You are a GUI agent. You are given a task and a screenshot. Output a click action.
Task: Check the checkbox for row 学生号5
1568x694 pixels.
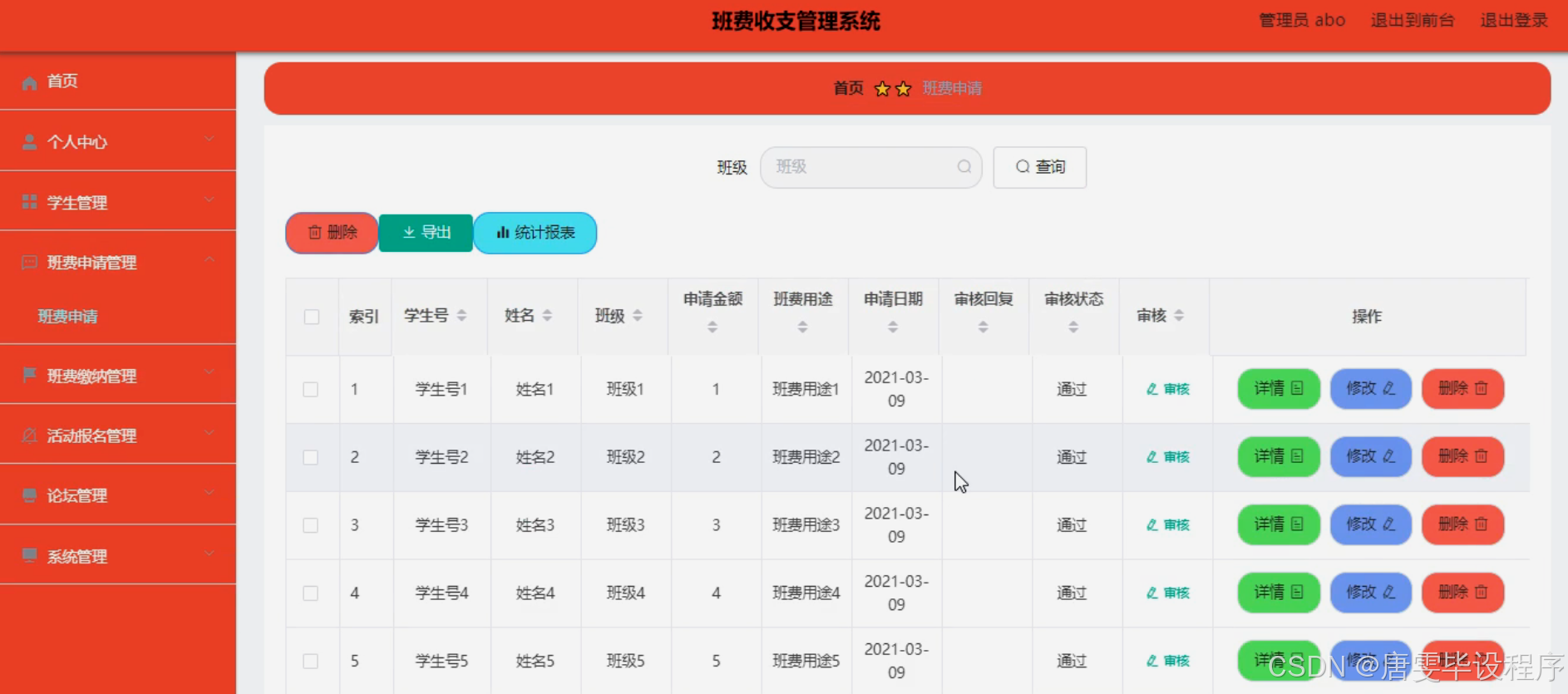311,662
